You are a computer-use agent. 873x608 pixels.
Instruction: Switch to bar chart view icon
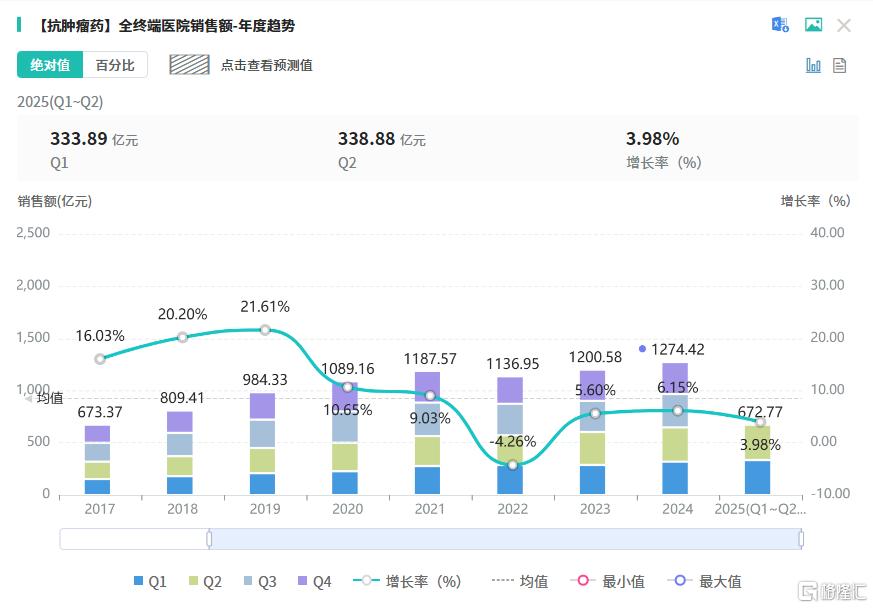click(813, 65)
